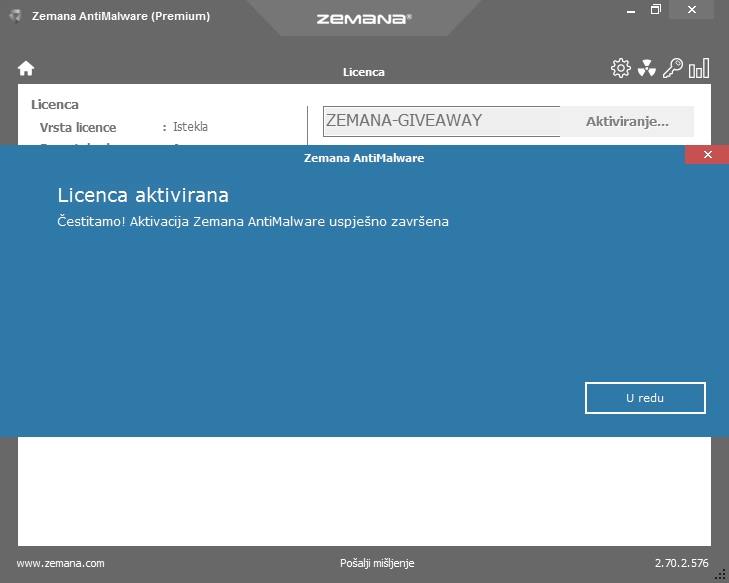Click the Aktiviranje... button
Screen dimensions: 729x583
coord(626,122)
